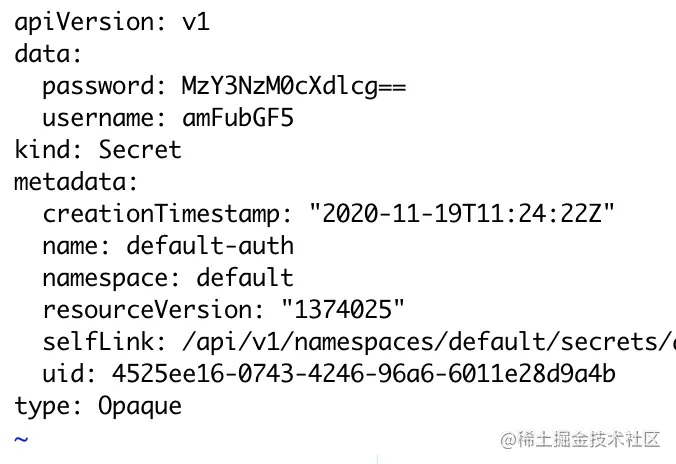Click the /api/v1/namespaces/default/secrets path
Image resolution: width=676 pixels, height=464 pixels.
[421, 342]
